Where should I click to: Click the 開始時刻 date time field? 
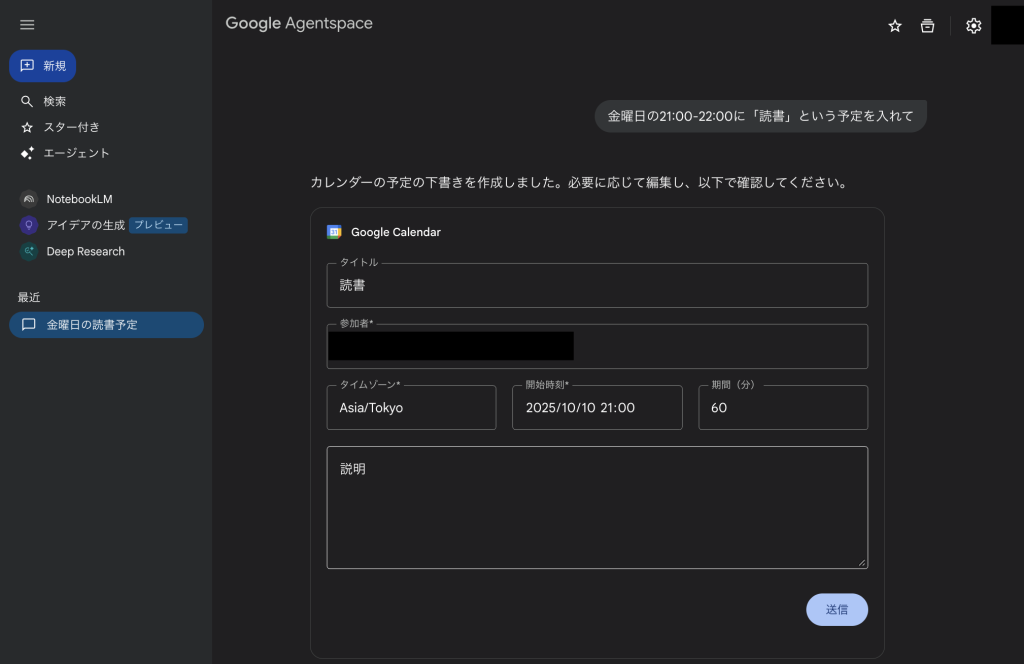[x=597, y=408]
